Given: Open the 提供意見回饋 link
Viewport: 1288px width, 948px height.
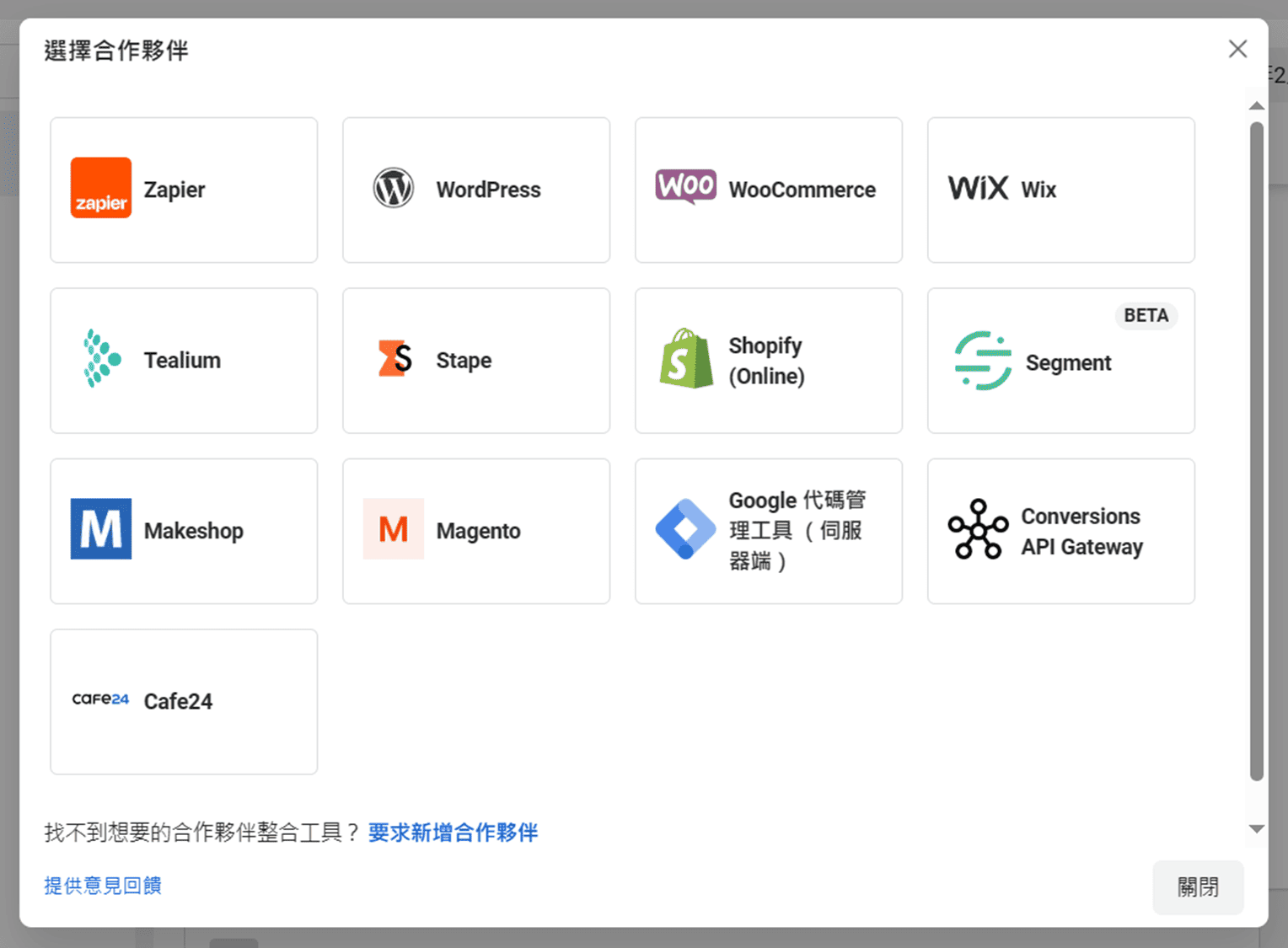Looking at the screenshot, I should coord(103,886).
